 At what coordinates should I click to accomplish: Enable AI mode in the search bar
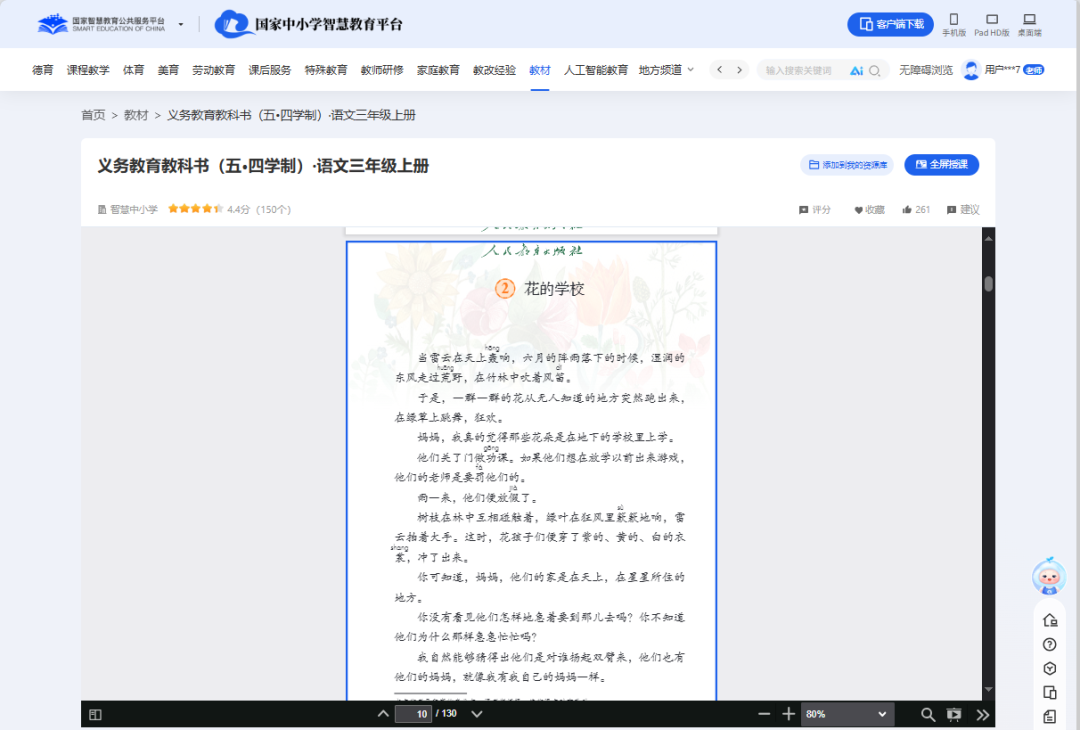point(858,70)
